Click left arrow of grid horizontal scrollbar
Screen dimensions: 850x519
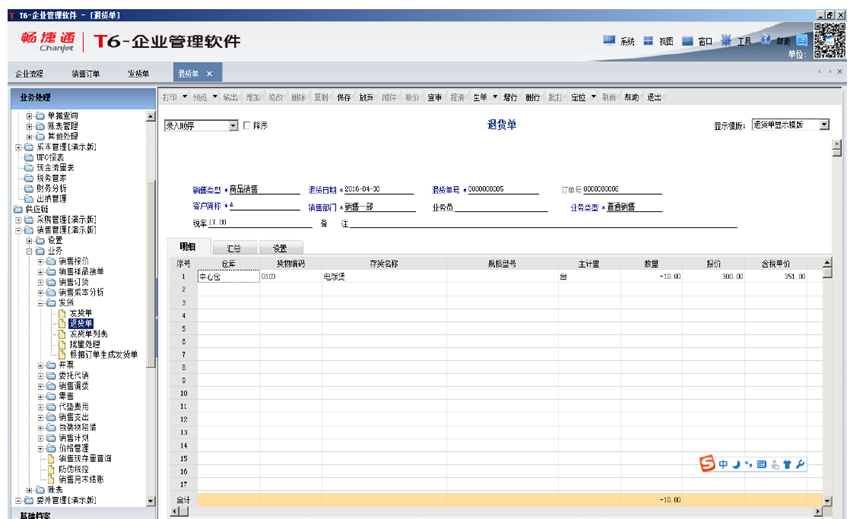[x=175, y=511]
